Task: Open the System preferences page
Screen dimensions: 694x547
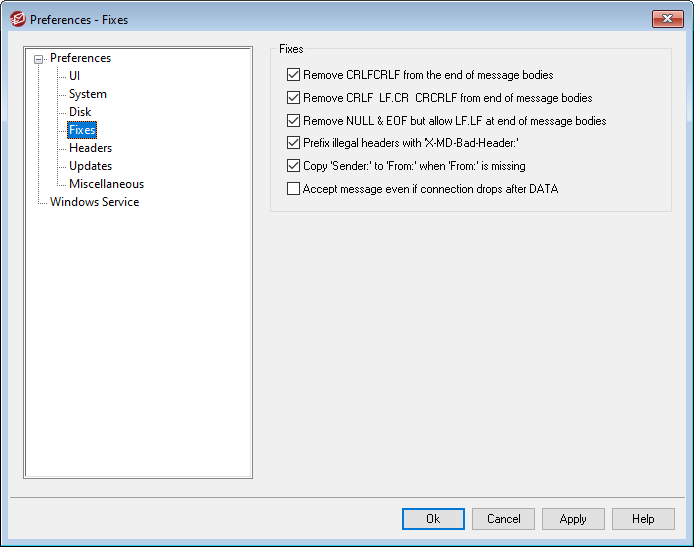Action: pyautogui.click(x=88, y=94)
